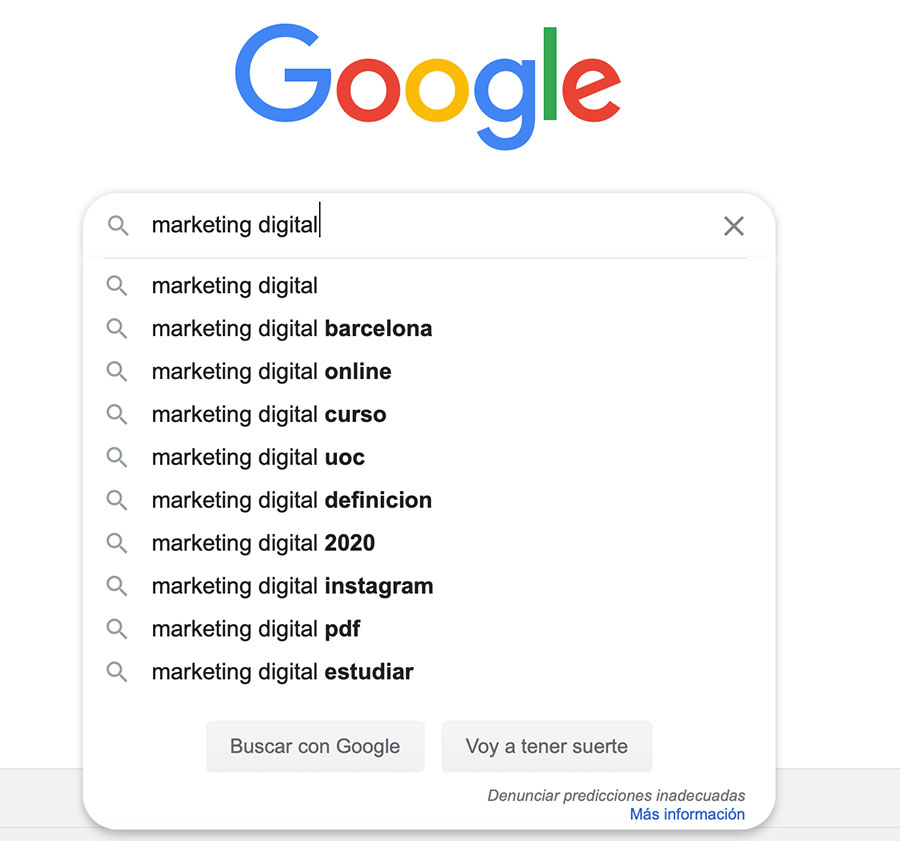Click the magnifier beside "marketing digital estudiar"
The width and height of the screenshot is (900, 841).
coord(117,671)
